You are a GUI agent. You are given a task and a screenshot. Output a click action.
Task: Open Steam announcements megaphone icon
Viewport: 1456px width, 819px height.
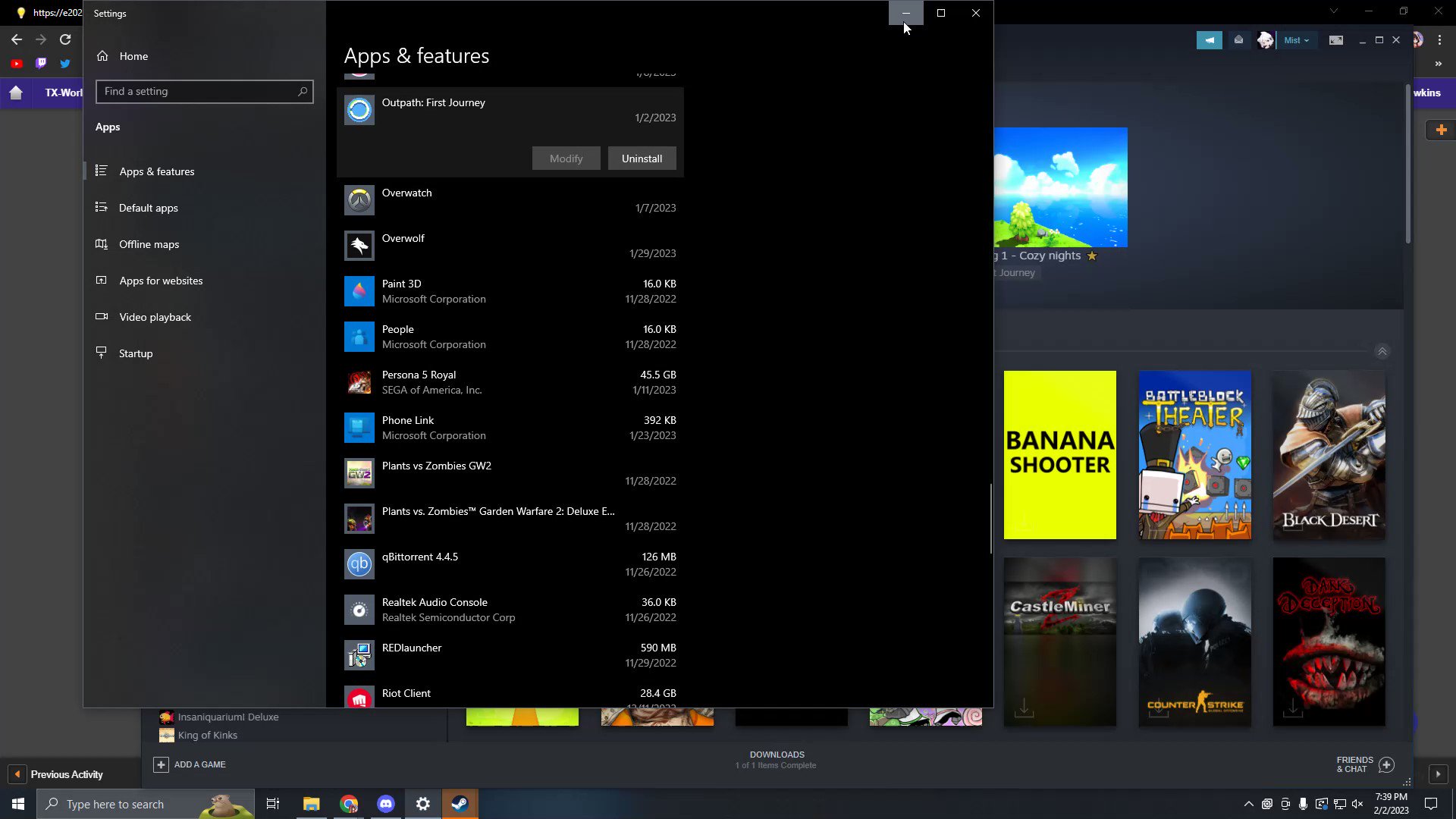pos(1209,40)
